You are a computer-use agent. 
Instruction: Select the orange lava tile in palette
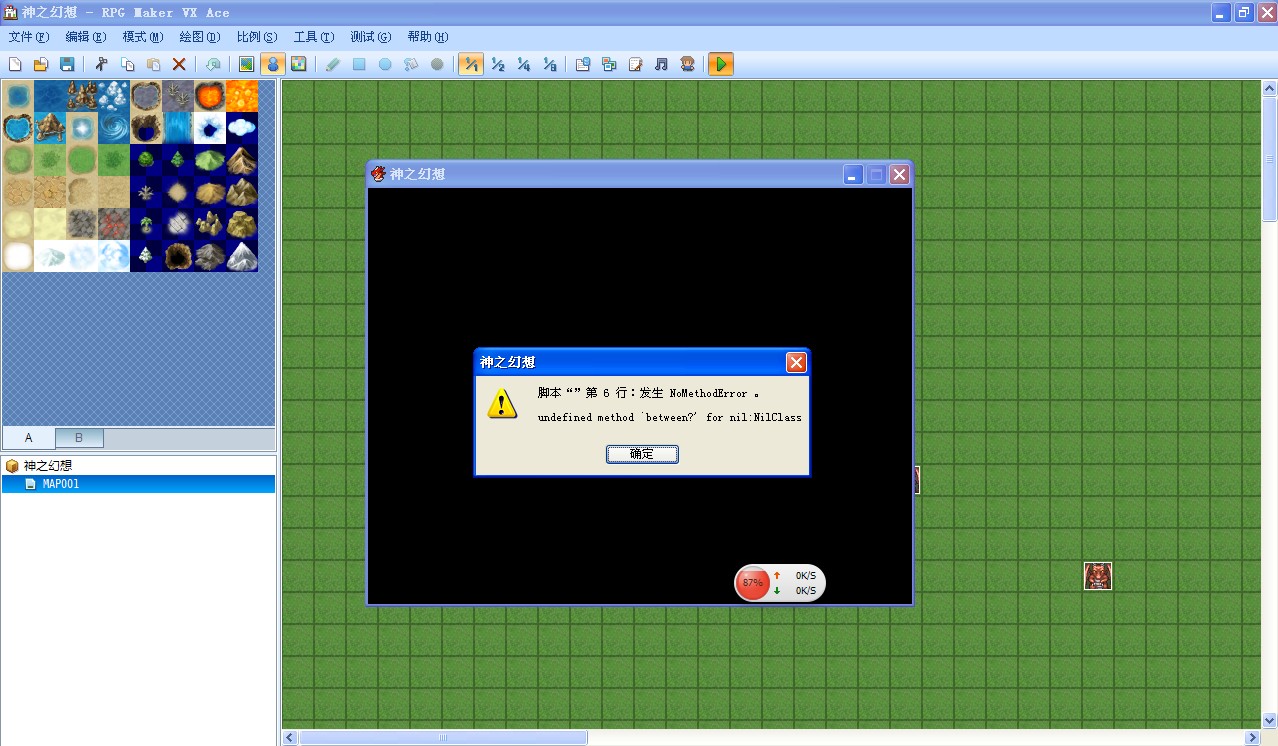coord(242,96)
